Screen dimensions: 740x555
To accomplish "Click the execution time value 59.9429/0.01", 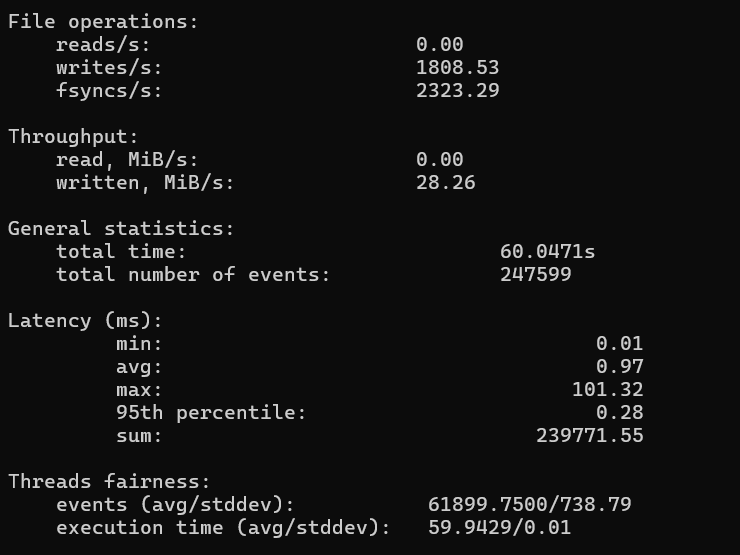I will tap(500, 528).
